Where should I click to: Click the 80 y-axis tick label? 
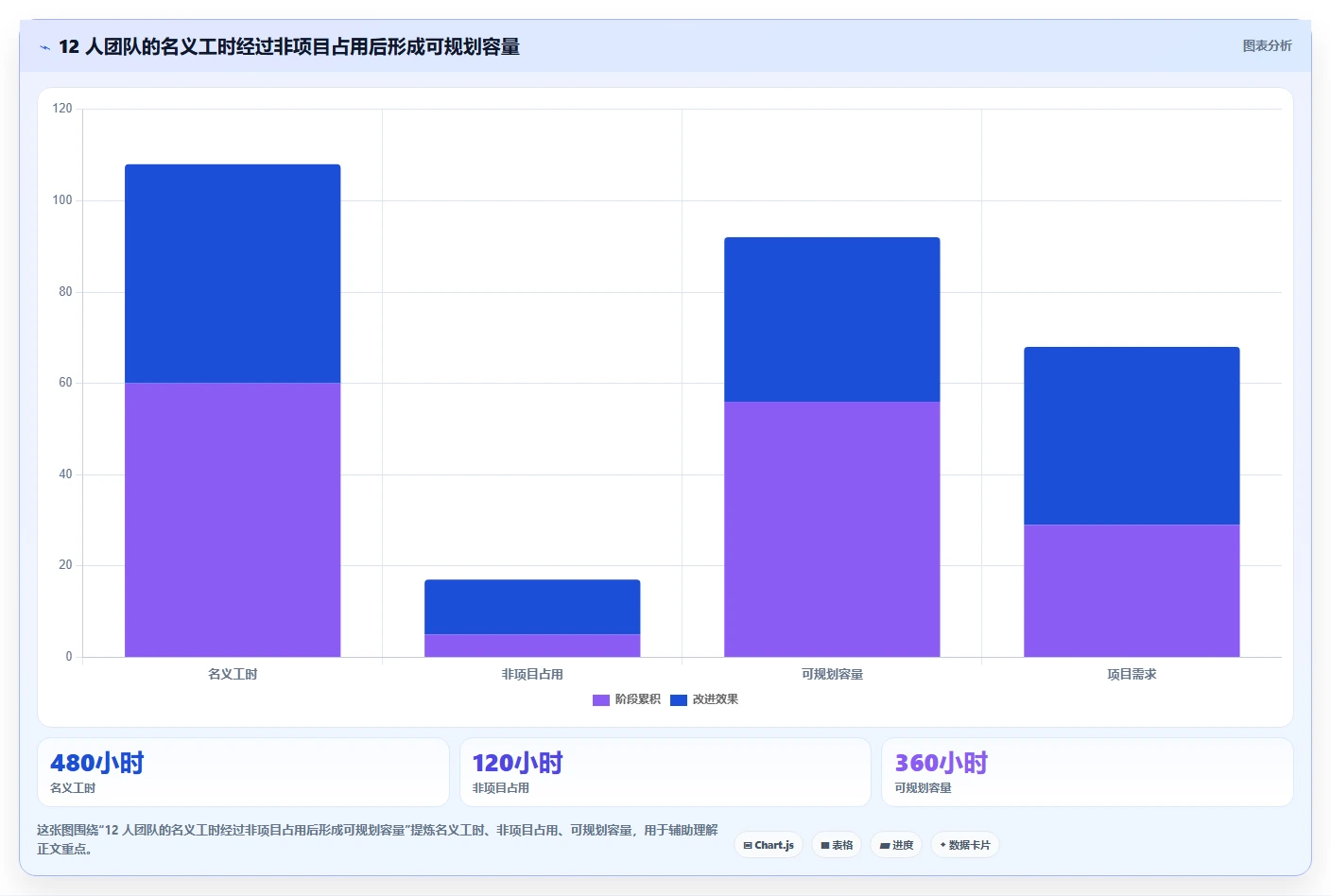tap(65, 292)
